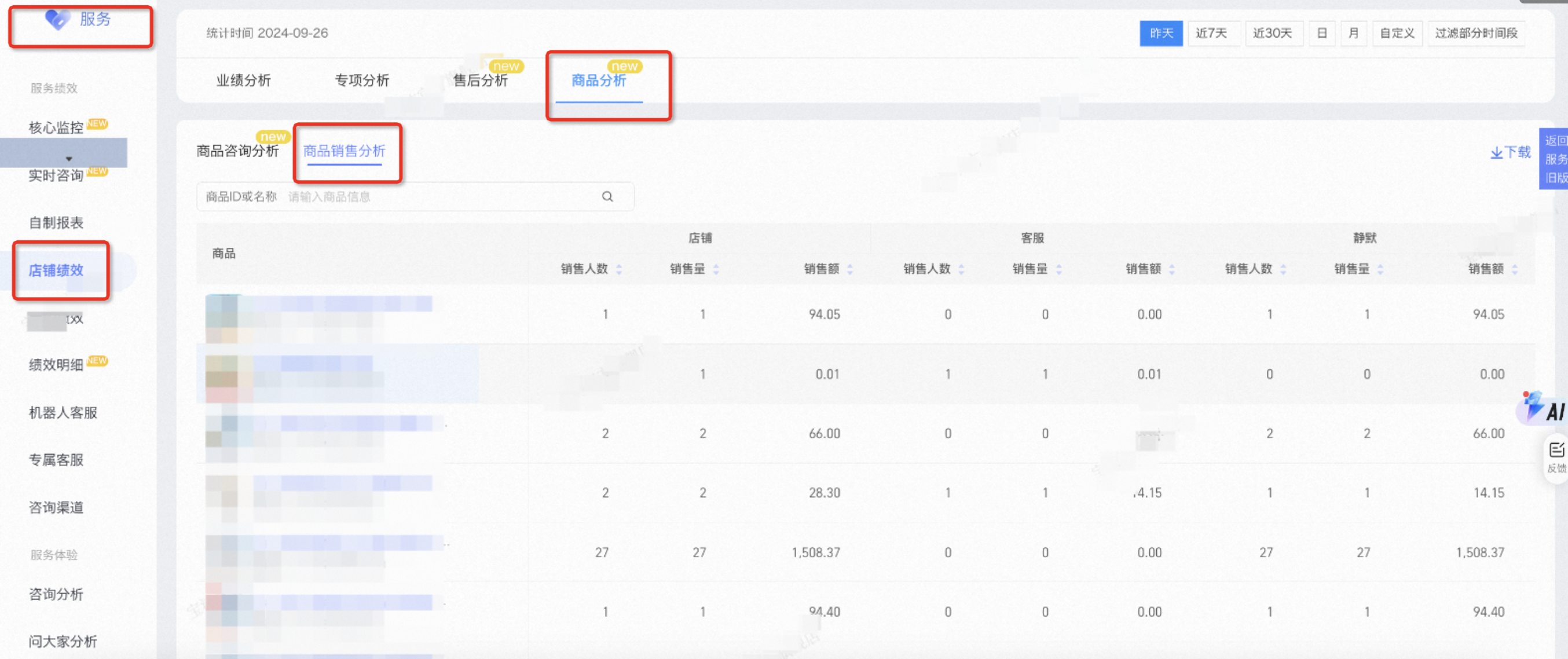Switch to the 专项分析 tab
The height and width of the screenshot is (659, 1568).
tap(361, 80)
